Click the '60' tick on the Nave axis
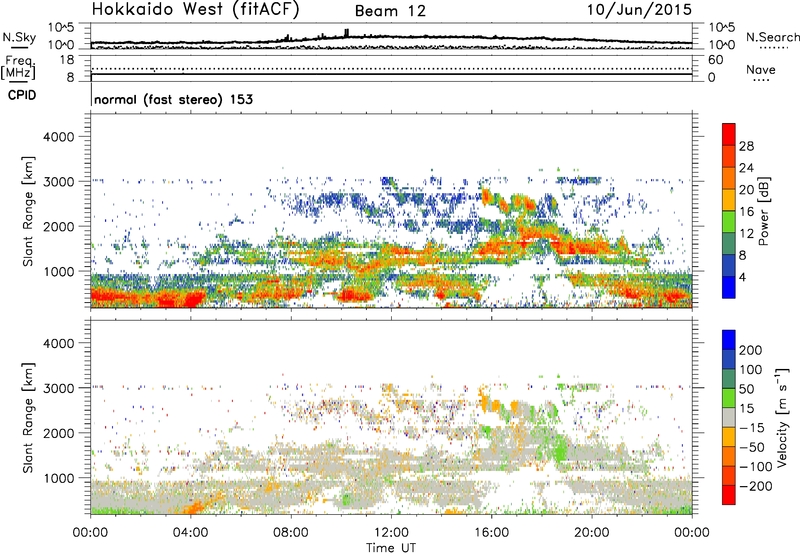The height and width of the screenshot is (554, 800). 716,60
